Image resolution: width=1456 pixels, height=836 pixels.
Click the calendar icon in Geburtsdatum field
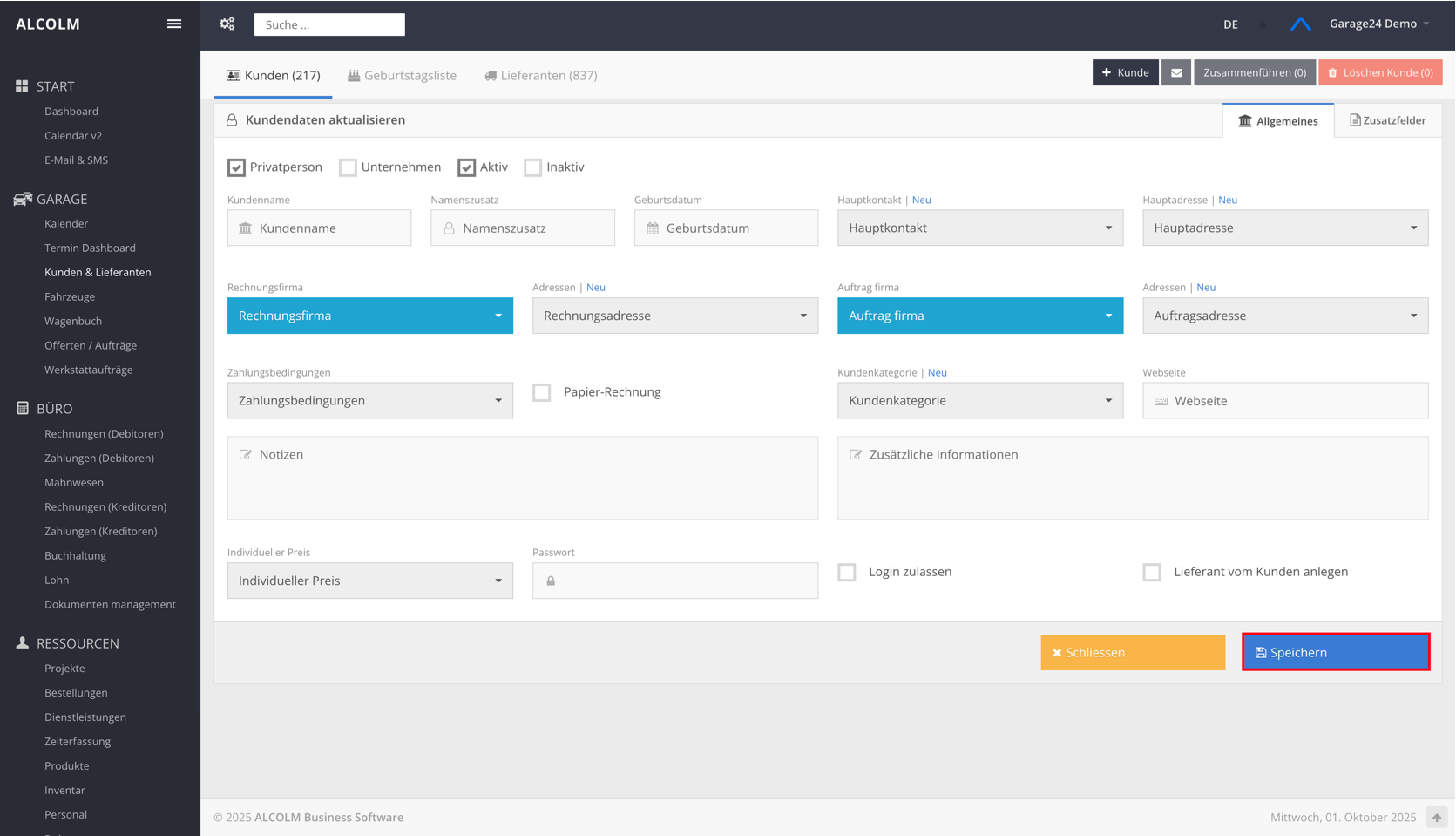pyautogui.click(x=653, y=228)
